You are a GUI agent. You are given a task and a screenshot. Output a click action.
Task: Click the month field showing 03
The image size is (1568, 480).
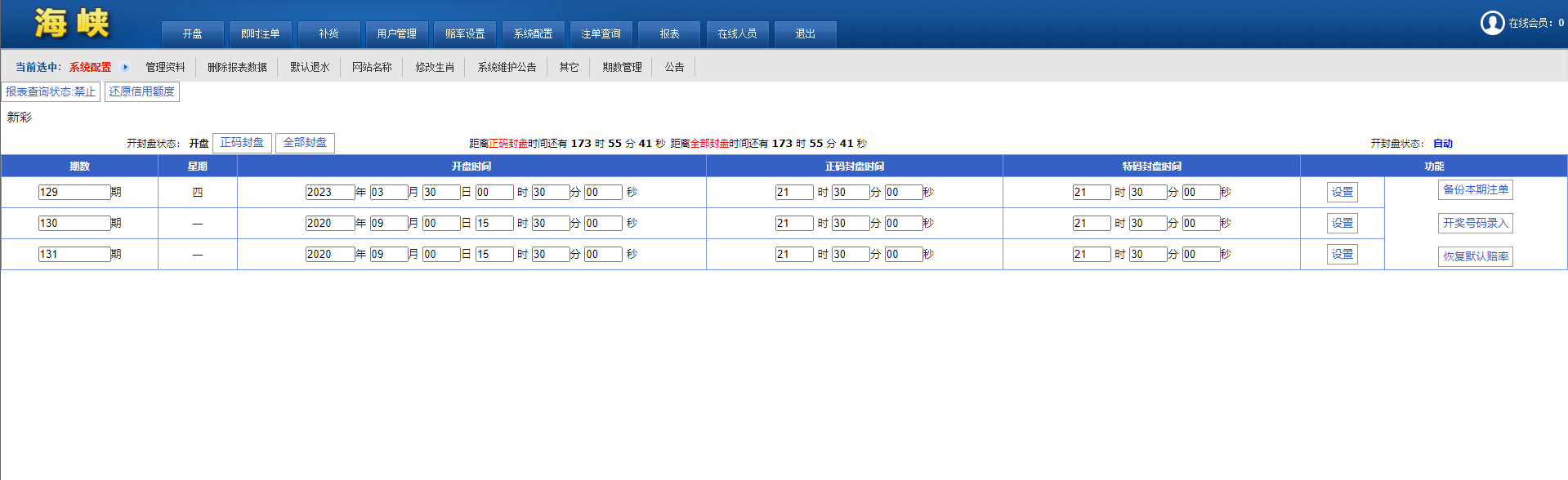pyautogui.click(x=389, y=192)
